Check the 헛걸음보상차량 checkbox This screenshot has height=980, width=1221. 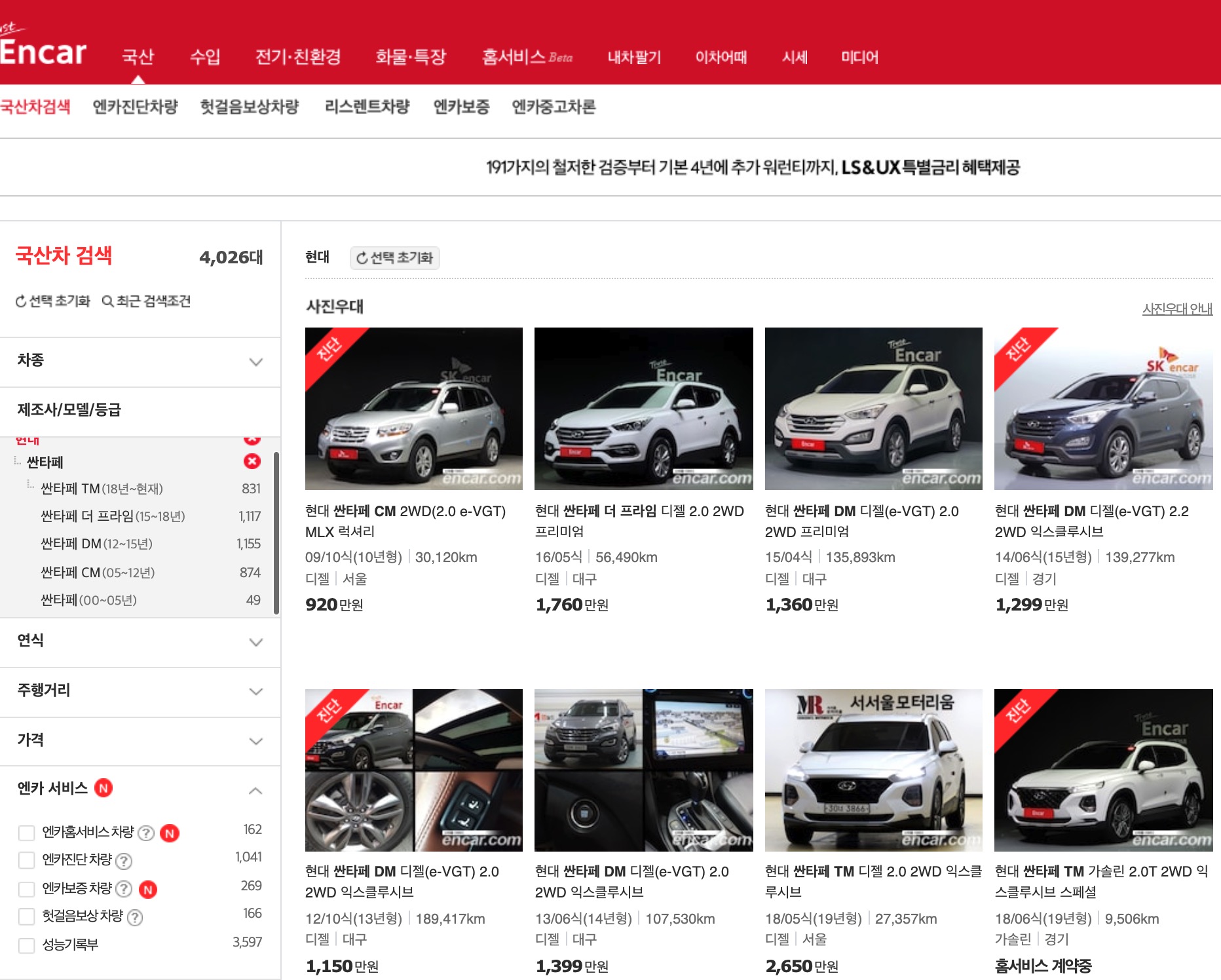pyautogui.click(x=26, y=916)
